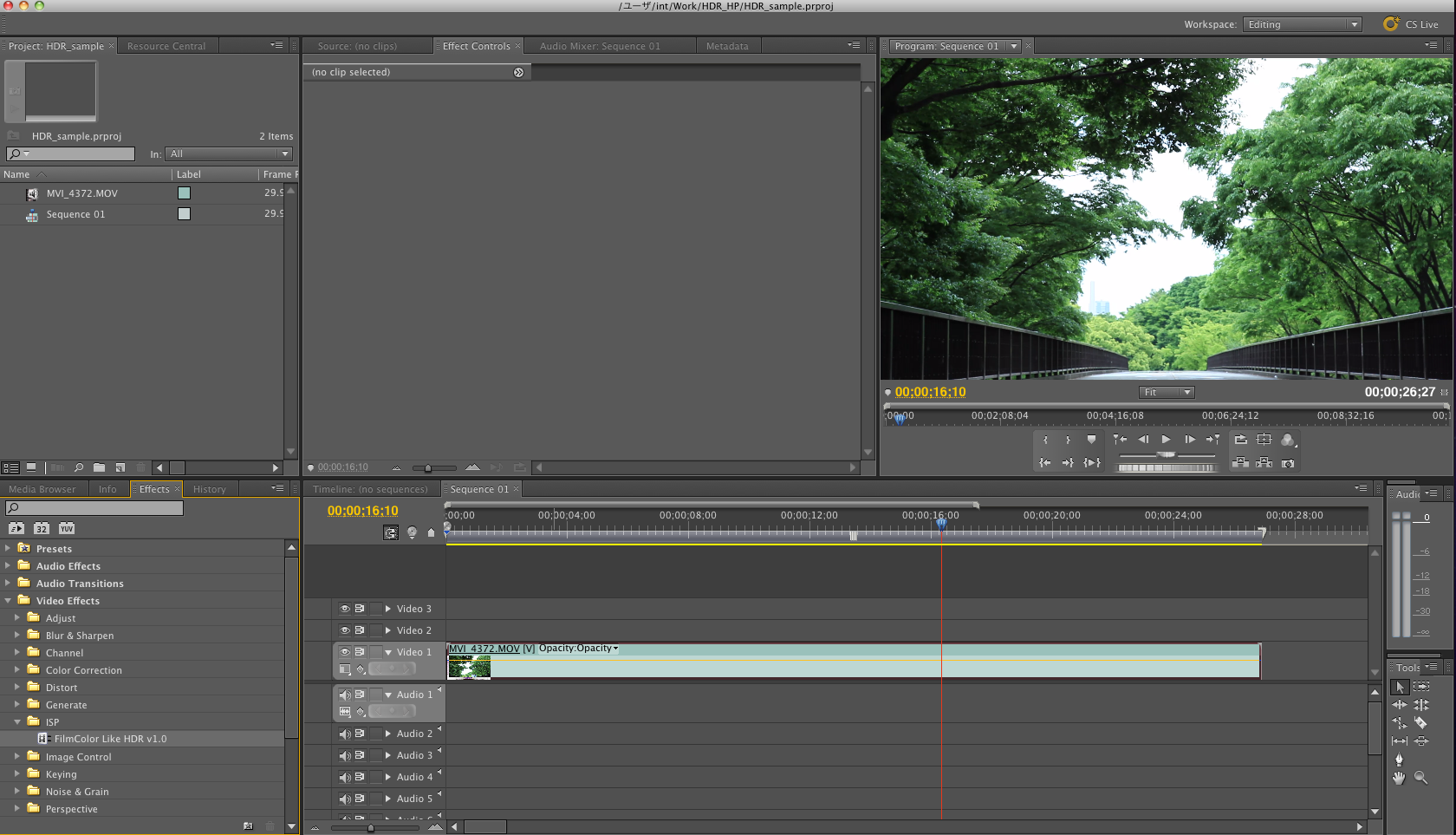Viewport: 1456px width, 835px height.
Task: Switch to the Resource Central tab
Action: click(166, 46)
